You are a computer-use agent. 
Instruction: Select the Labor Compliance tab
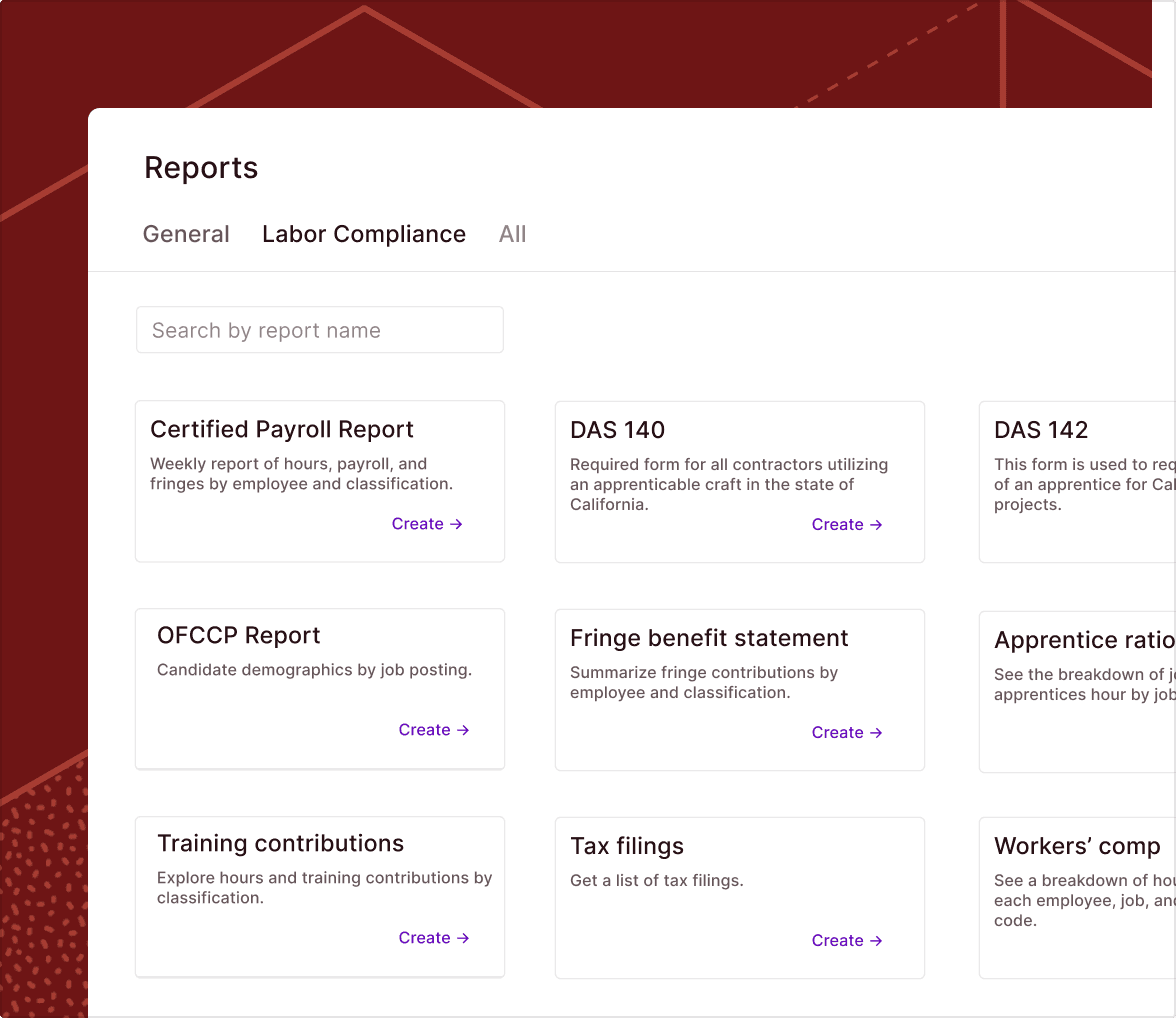point(364,233)
